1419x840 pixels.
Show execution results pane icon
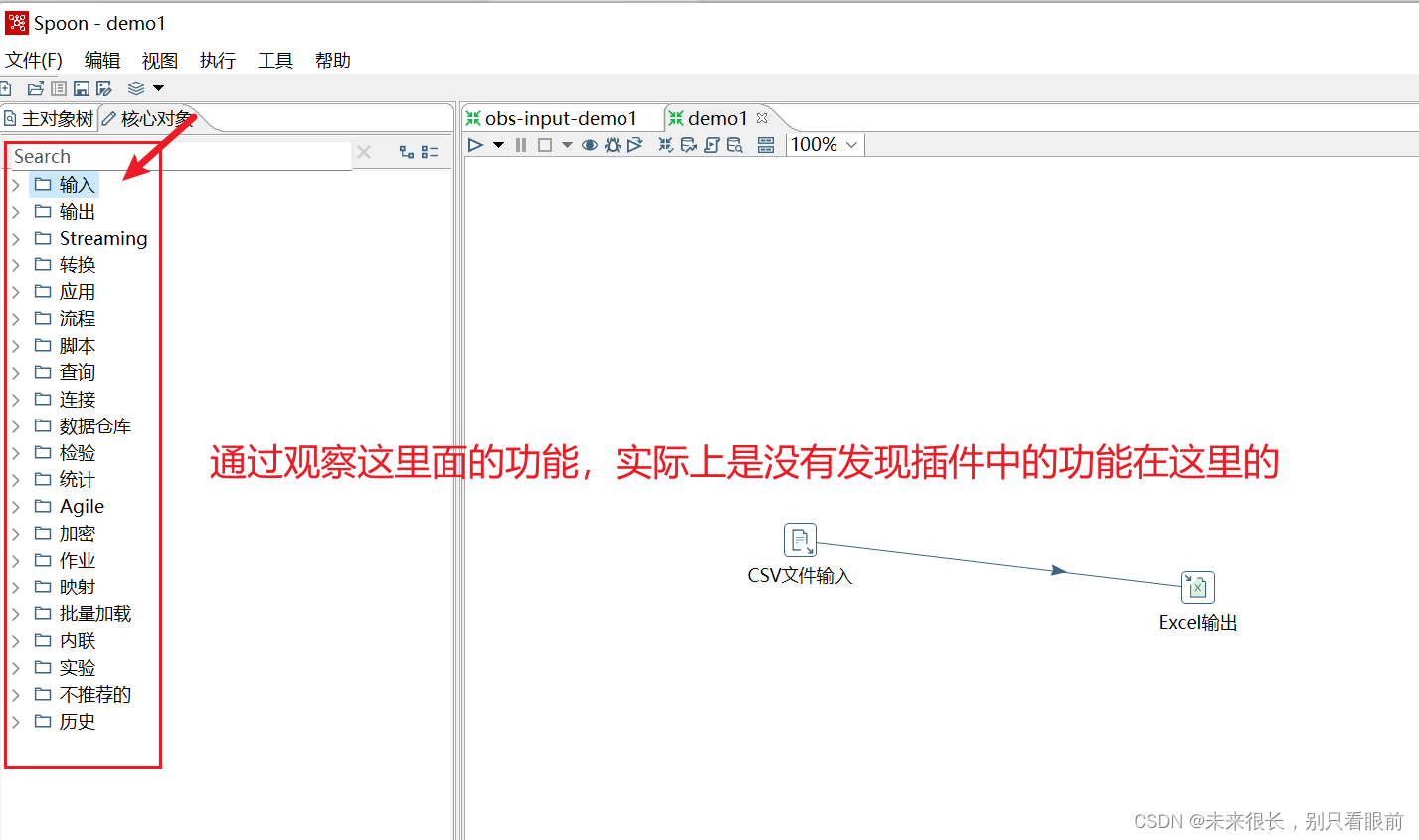[x=766, y=145]
